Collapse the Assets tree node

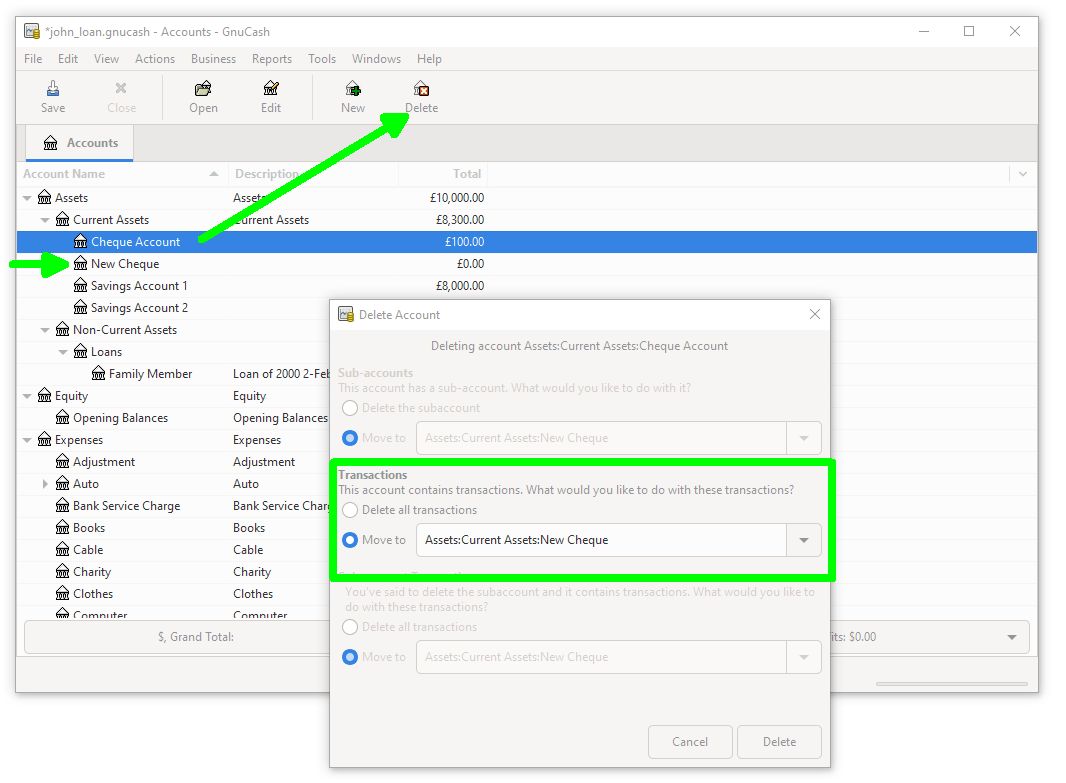[27, 198]
